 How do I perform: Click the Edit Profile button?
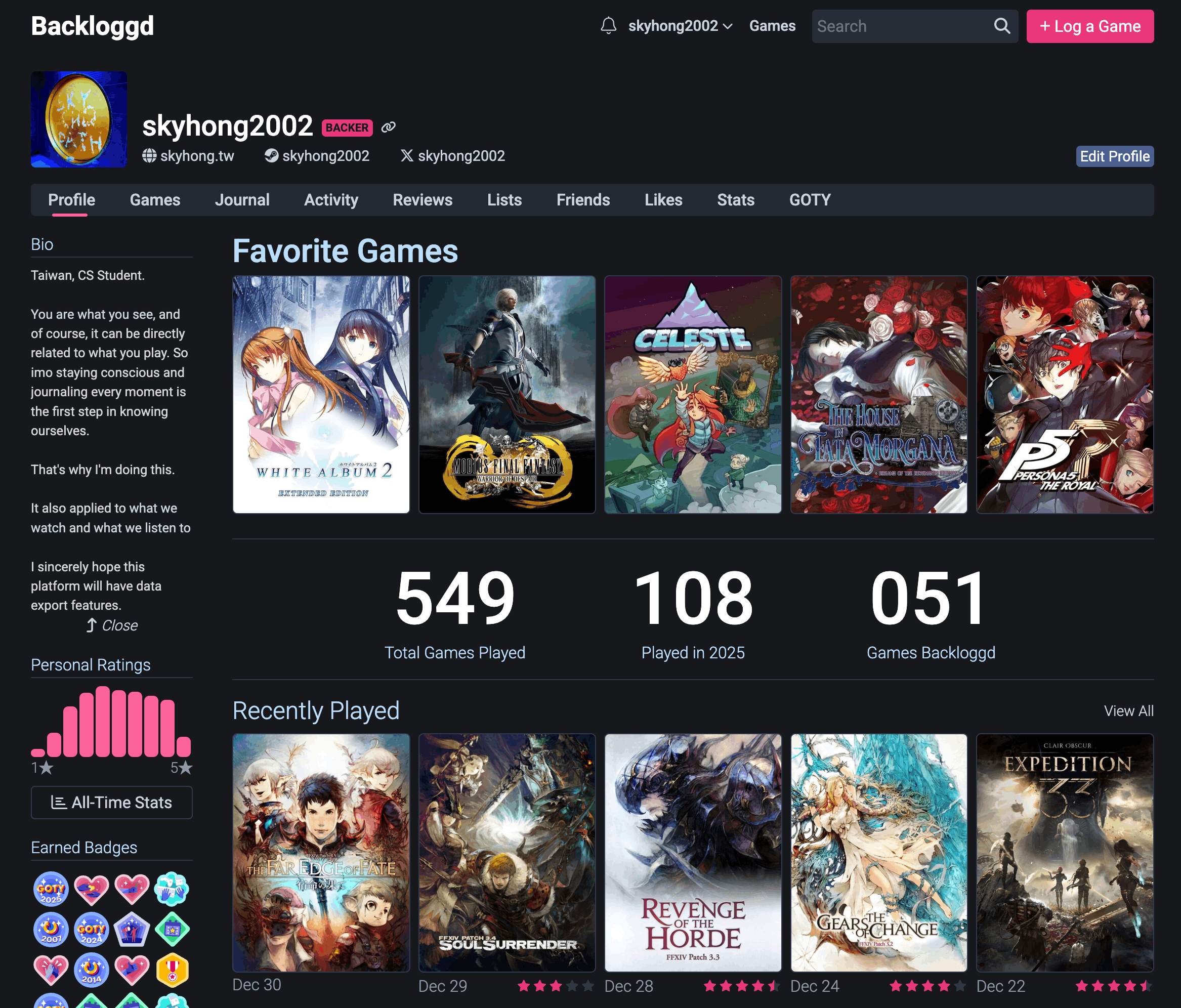point(1114,156)
